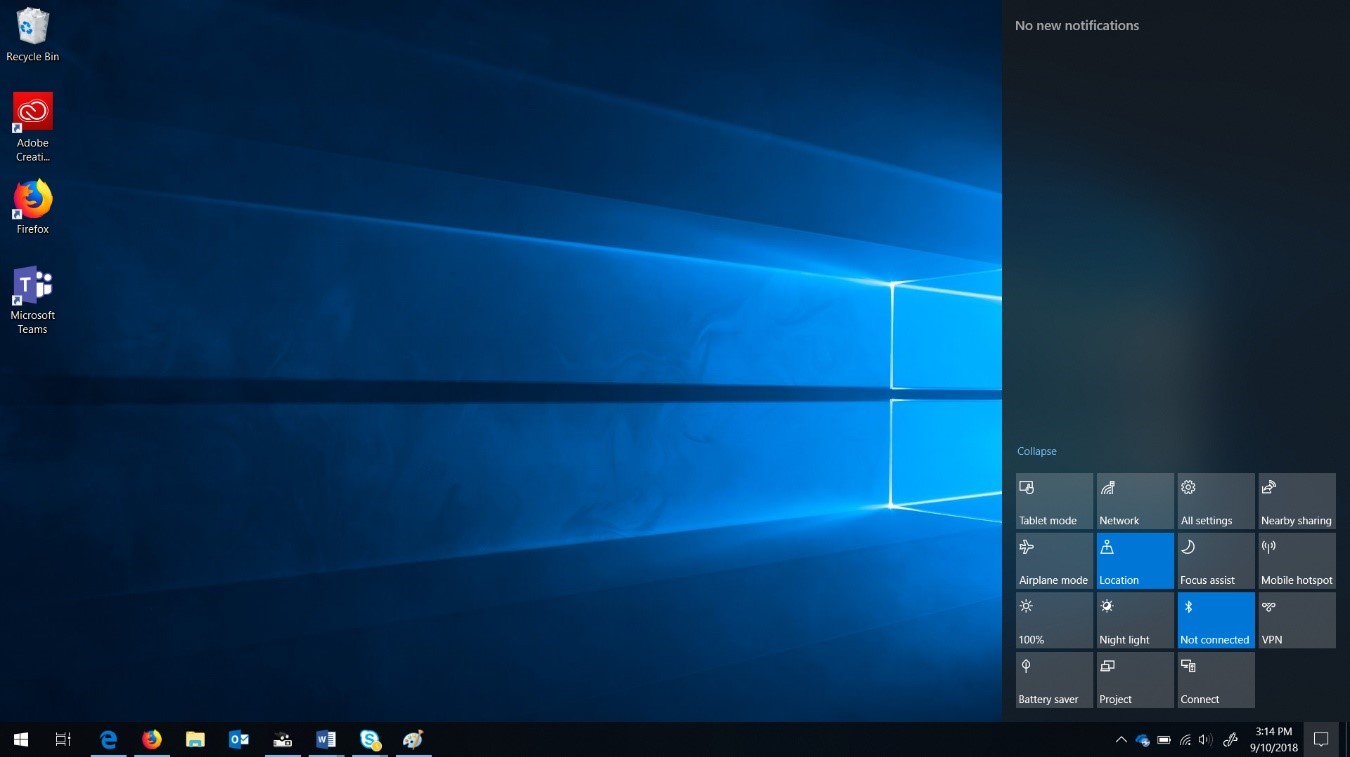Select the Microsoft Teams desktop shortcut
Image resolution: width=1350 pixels, height=757 pixels.
click(32, 299)
